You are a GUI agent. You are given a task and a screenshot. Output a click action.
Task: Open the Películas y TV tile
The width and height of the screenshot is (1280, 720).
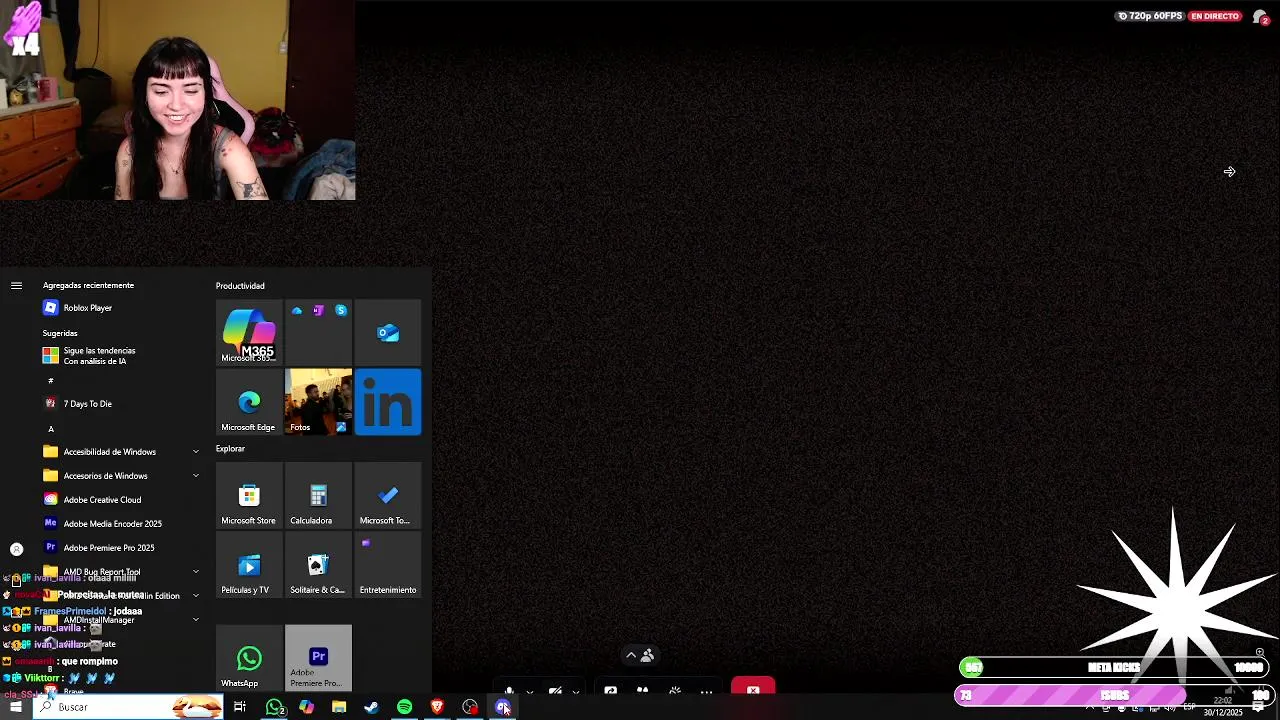coord(249,565)
